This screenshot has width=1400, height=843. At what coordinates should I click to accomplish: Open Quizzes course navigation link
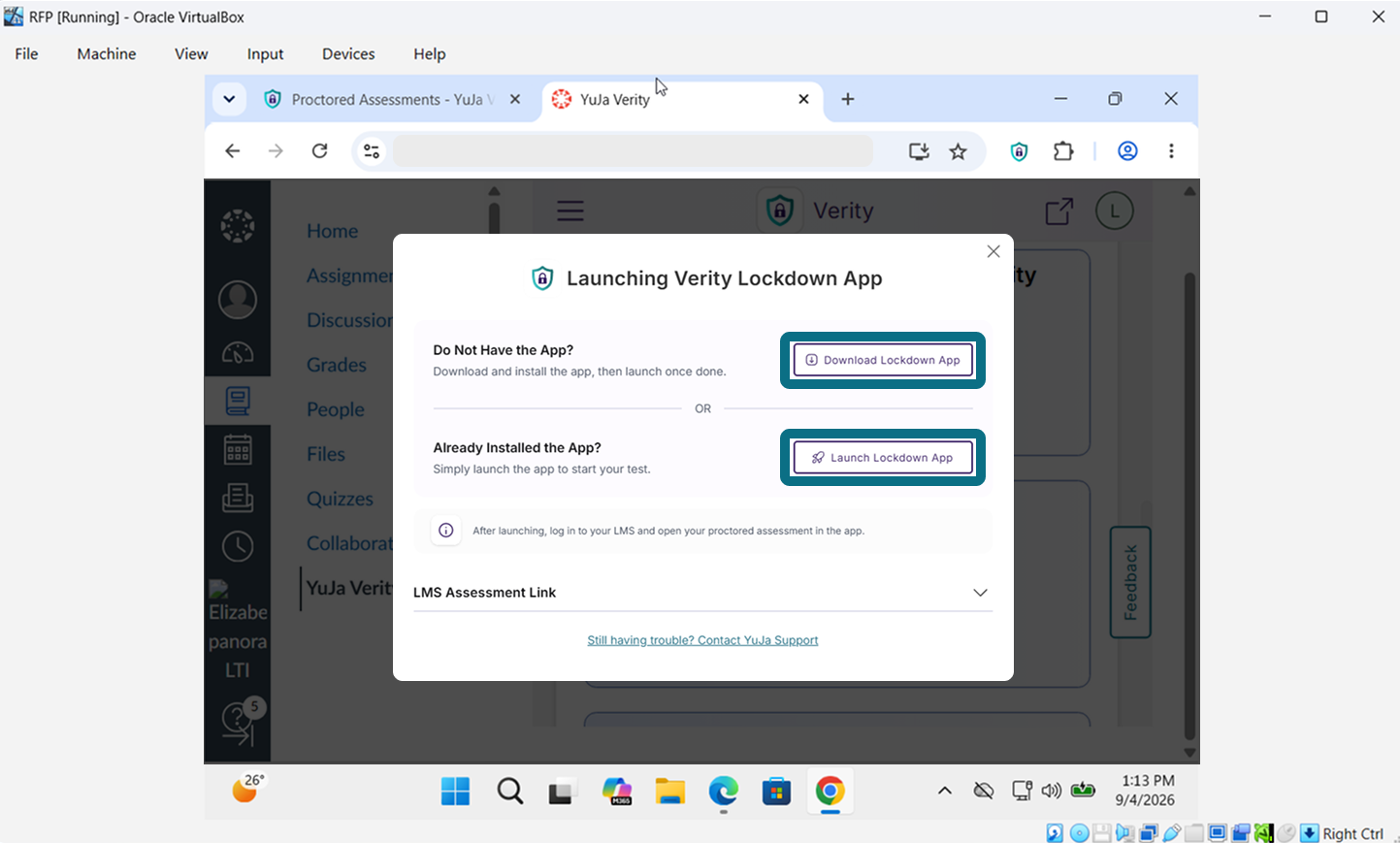pyautogui.click(x=340, y=499)
